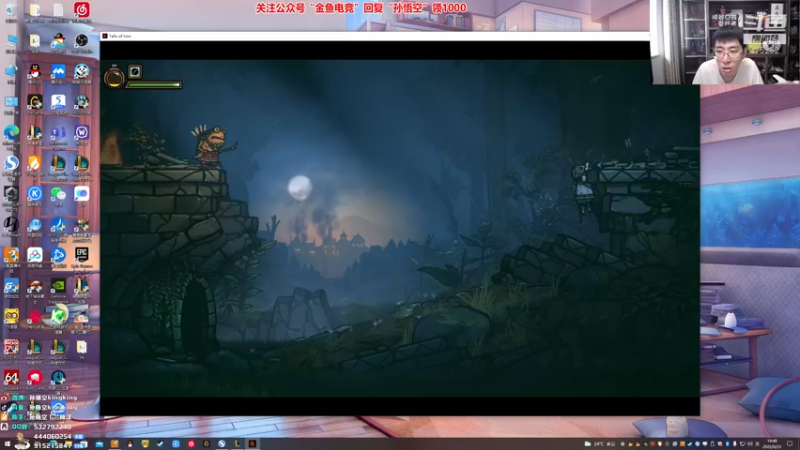Open the notification center icon
Image resolution: width=800 pixels, height=450 pixels.
[790, 444]
